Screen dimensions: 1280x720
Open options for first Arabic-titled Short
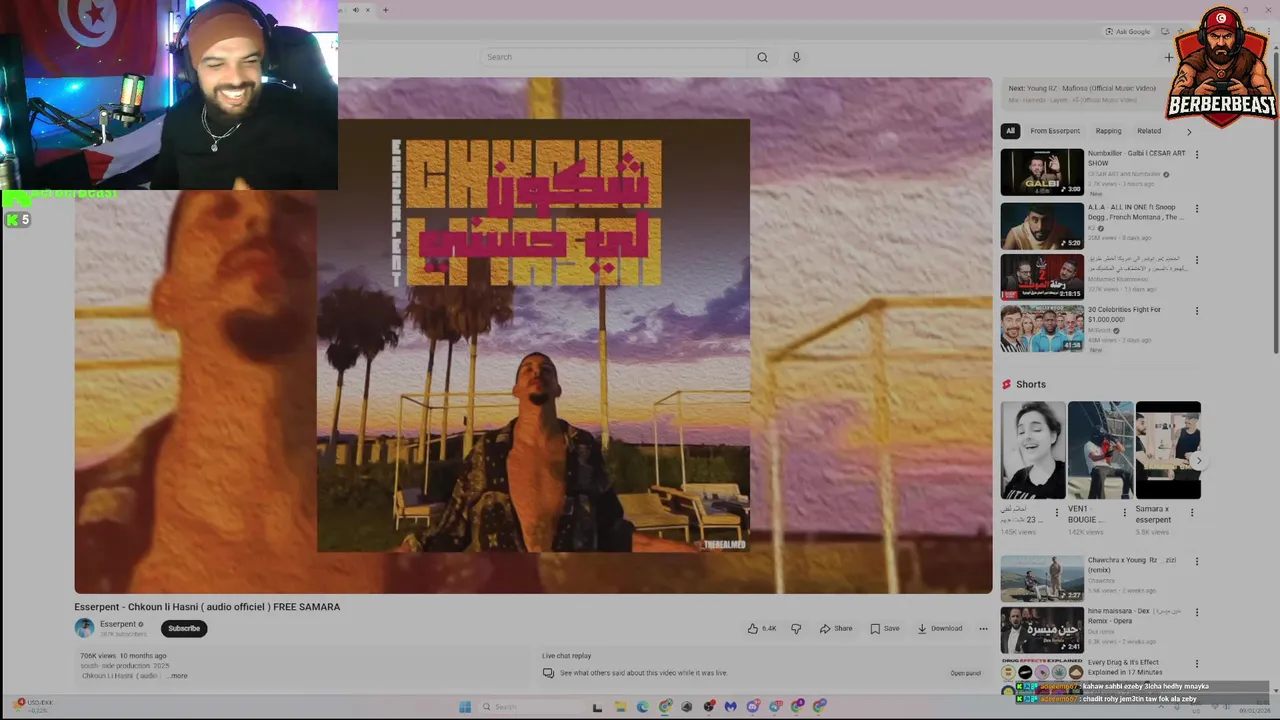1056,513
